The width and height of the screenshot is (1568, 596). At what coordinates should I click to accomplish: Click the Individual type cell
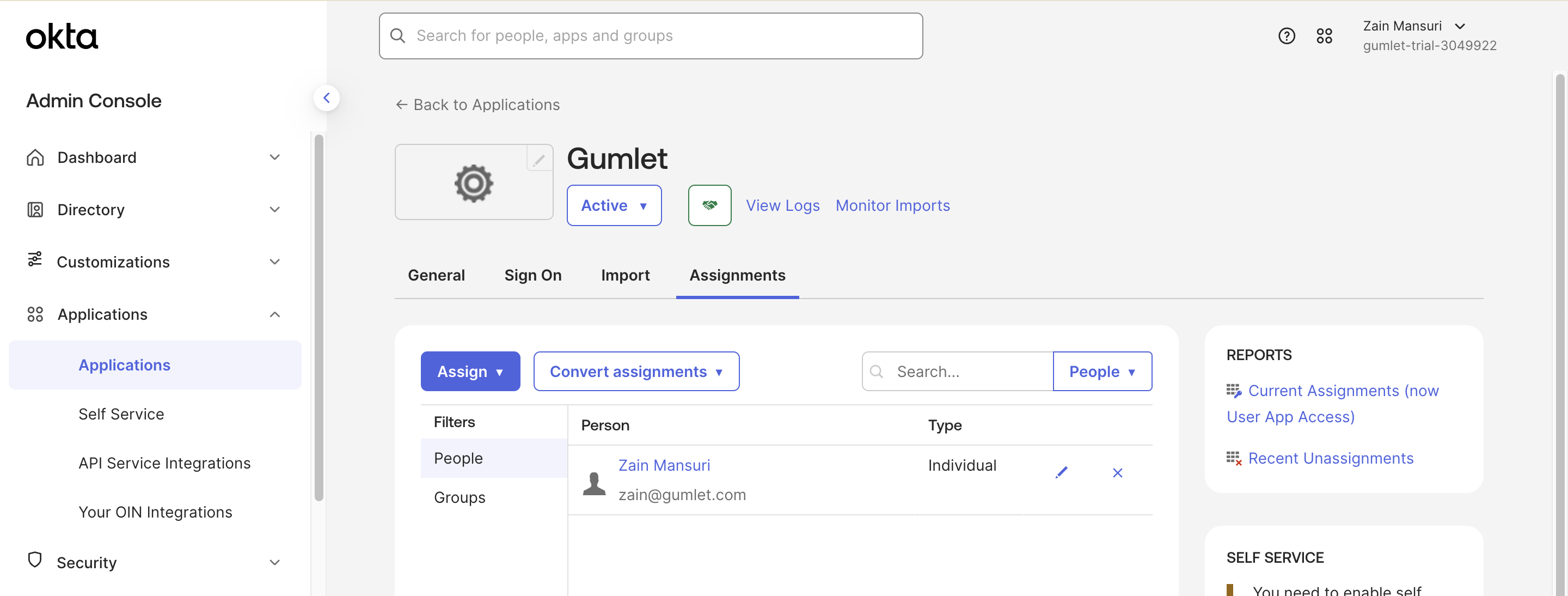[961, 465]
